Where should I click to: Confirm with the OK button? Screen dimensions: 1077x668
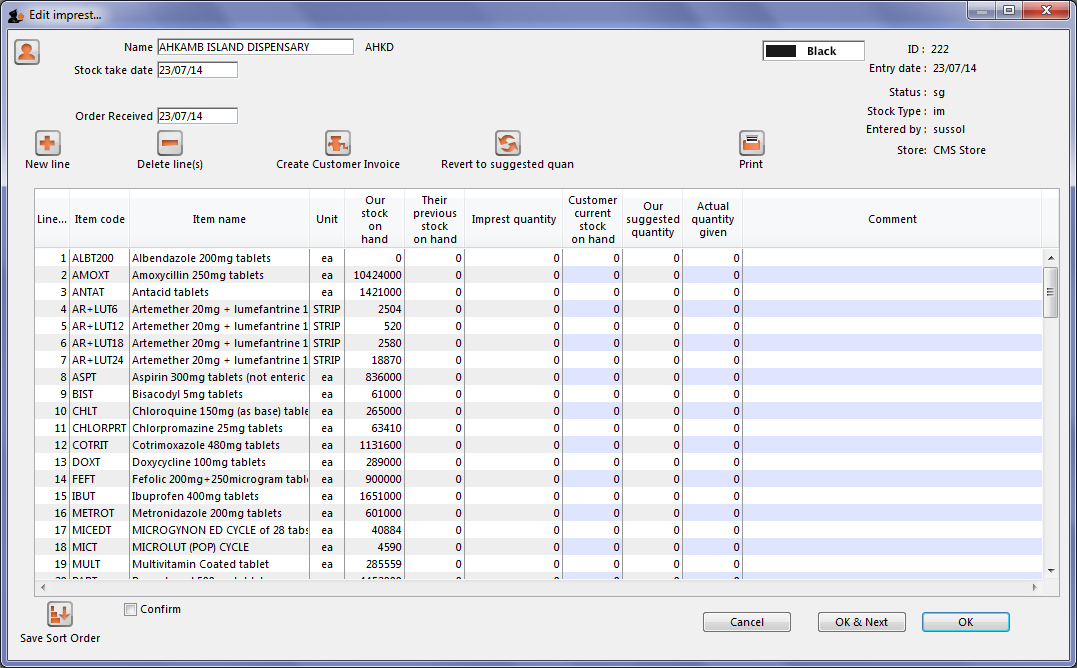[x=965, y=622]
